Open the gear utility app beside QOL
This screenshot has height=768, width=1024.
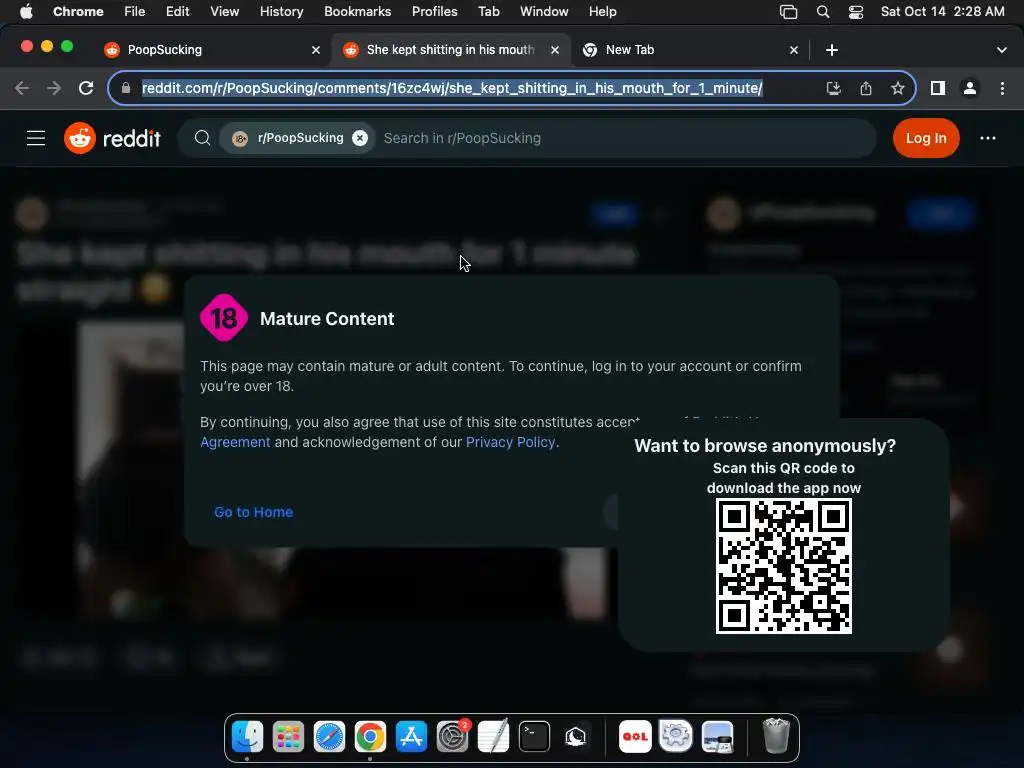click(676, 737)
